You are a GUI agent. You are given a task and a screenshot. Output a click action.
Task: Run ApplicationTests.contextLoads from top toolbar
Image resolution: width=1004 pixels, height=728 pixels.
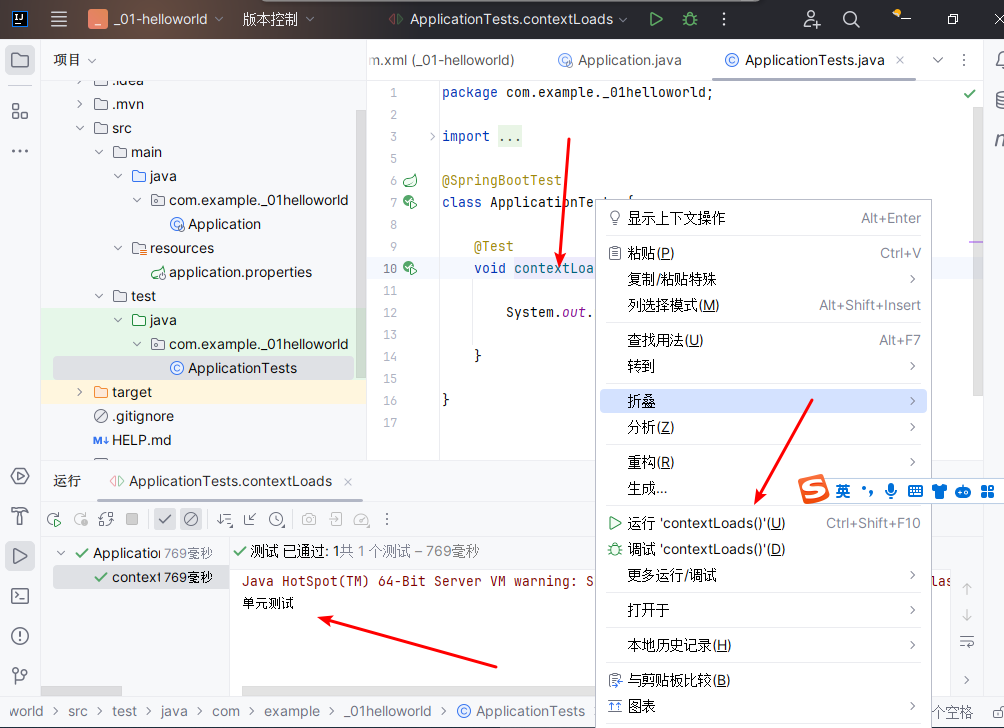tap(656, 19)
